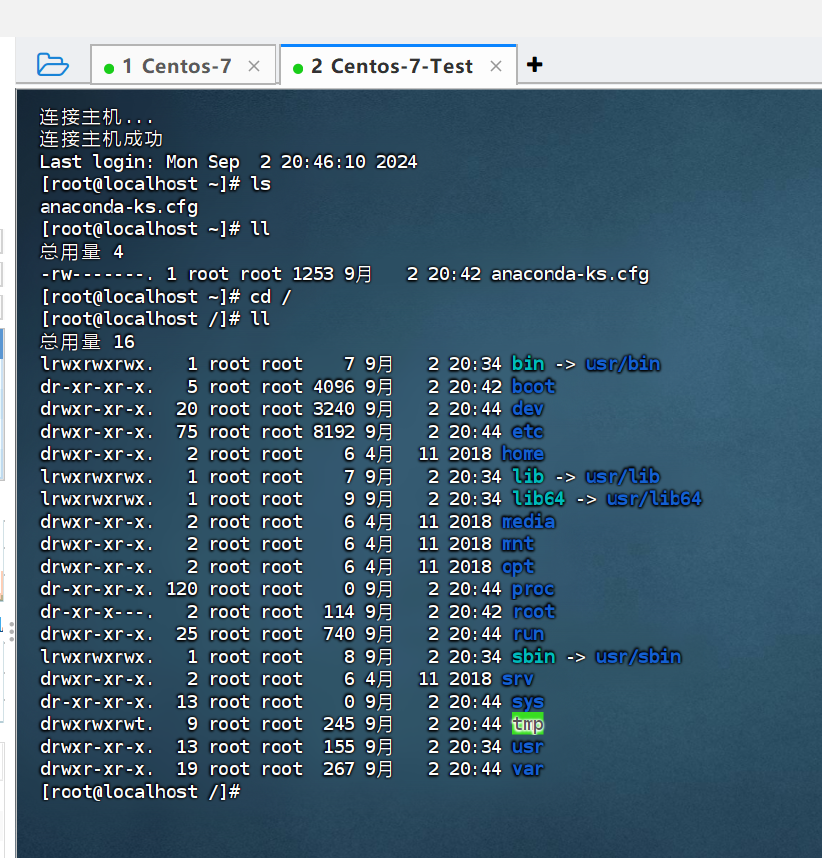Screen dimensions: 822x858
Task: Click the anaconda-ks.cfg filename in ll output
Action: (569, 274)
